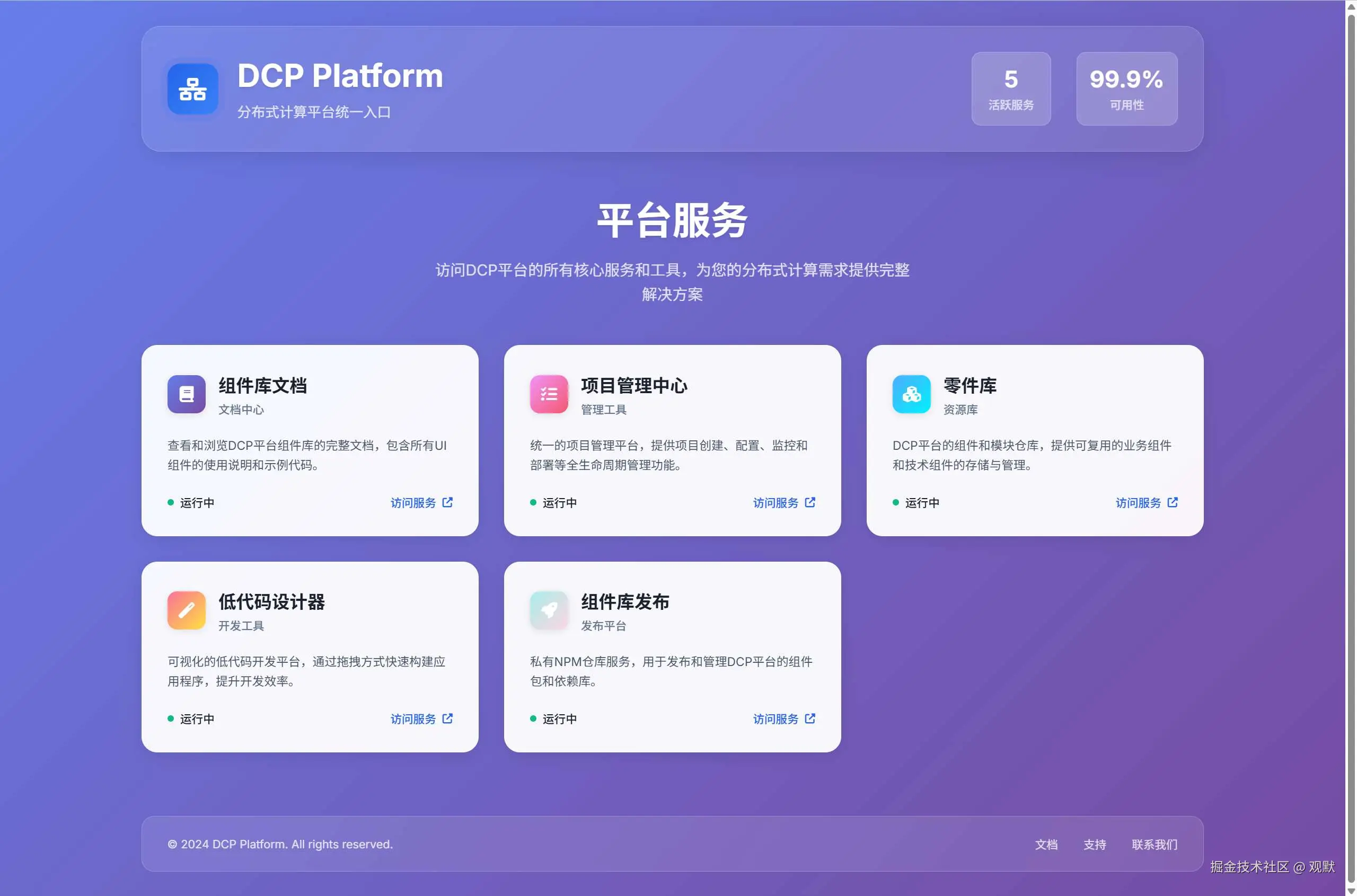The width and height of the screenshot is (1357, 896).
Task: Click the 组件库发布 rocket icon
Action: click(549, 610)
